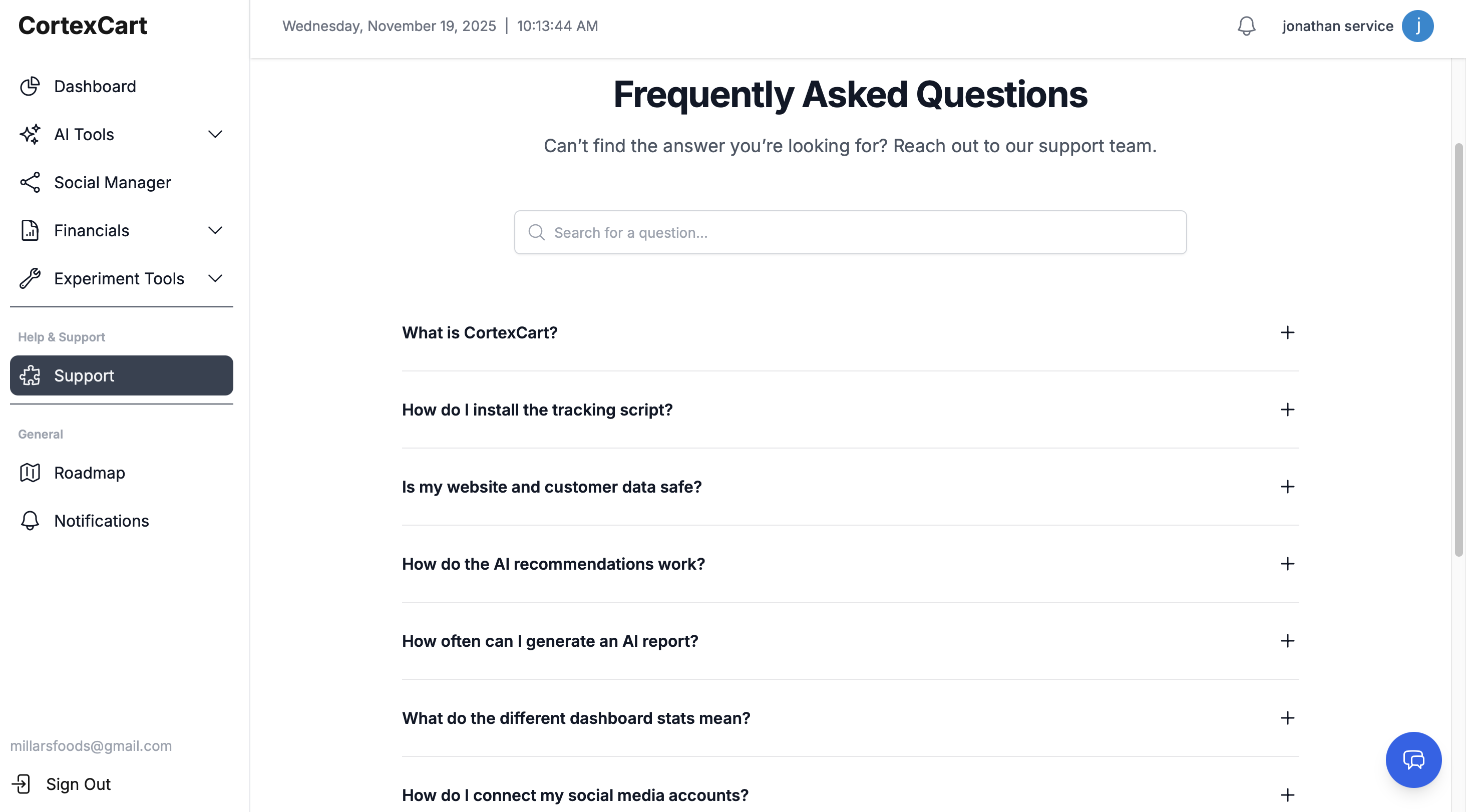Click the notification bell in the header
Image resolution: width=1466 pixels, height=812 pixels.
click(1246, 26)
